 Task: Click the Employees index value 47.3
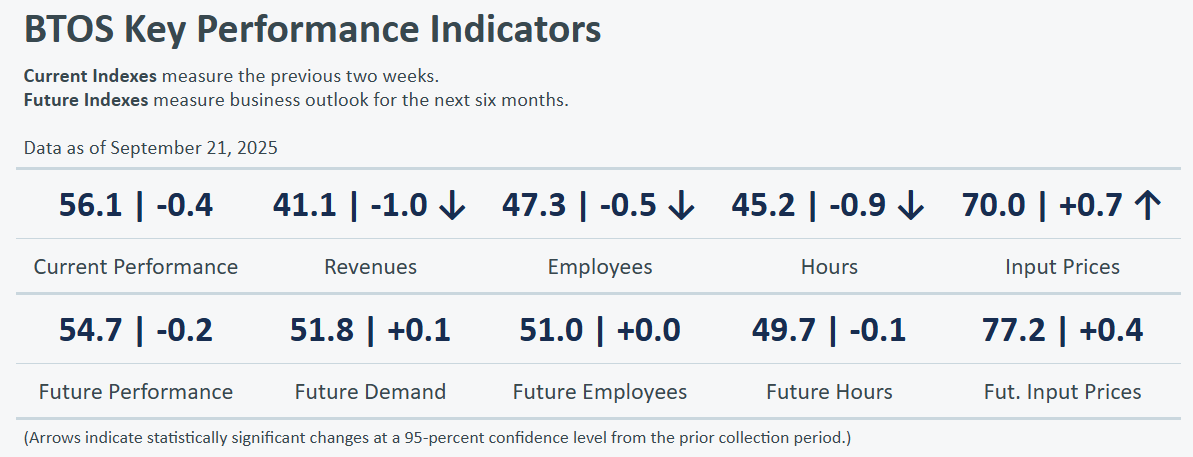pos(535,206)
